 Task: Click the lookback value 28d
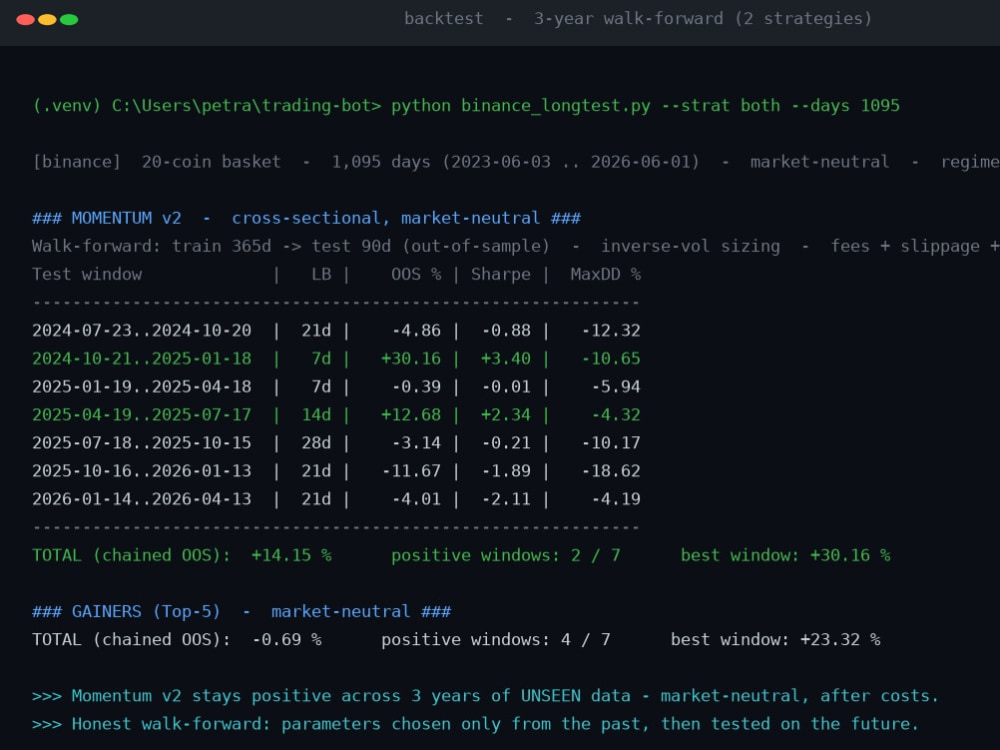click(316, 443)
